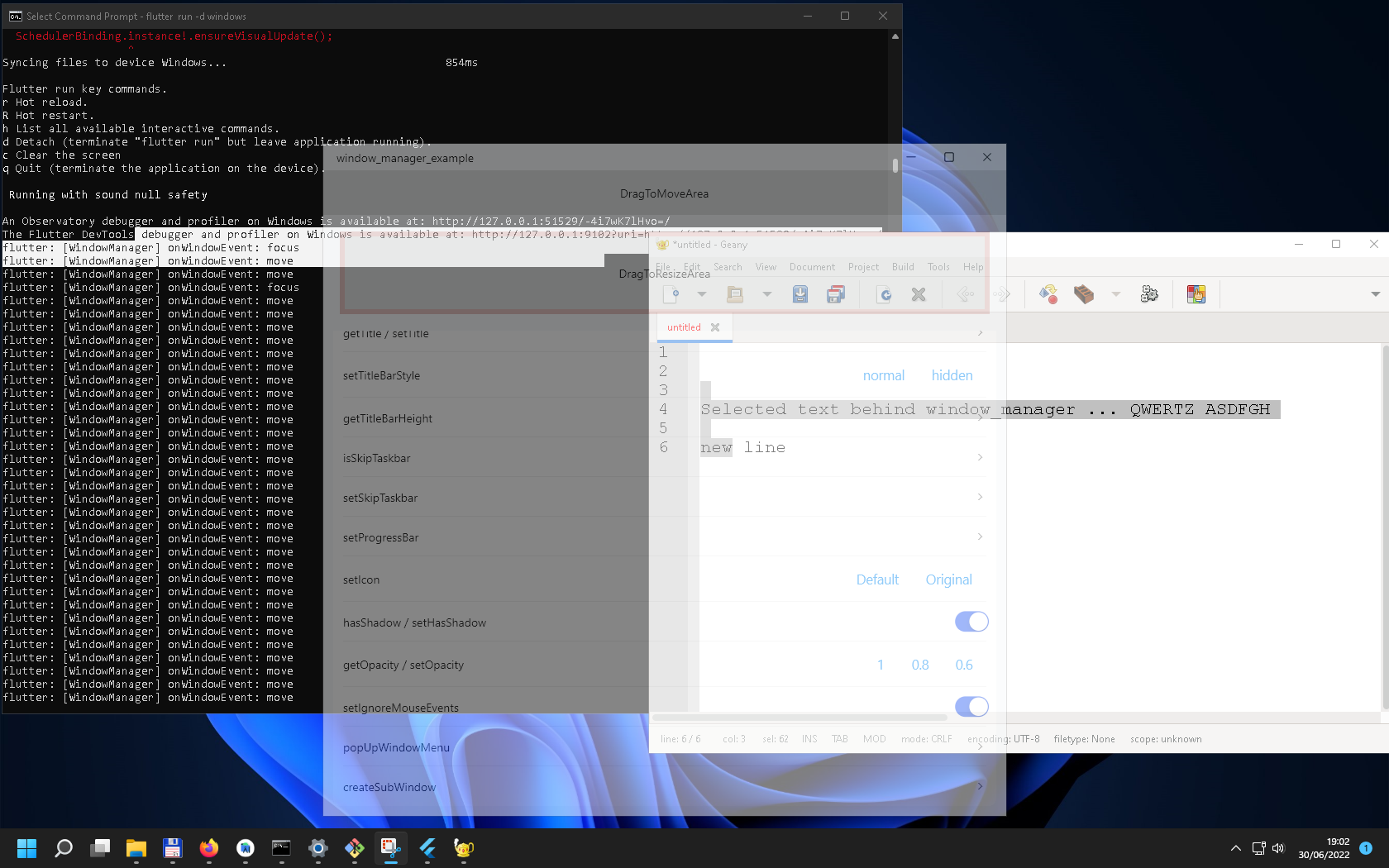Launch Flutter from the taskbar

pyautogui.click(x=427, y=849)
